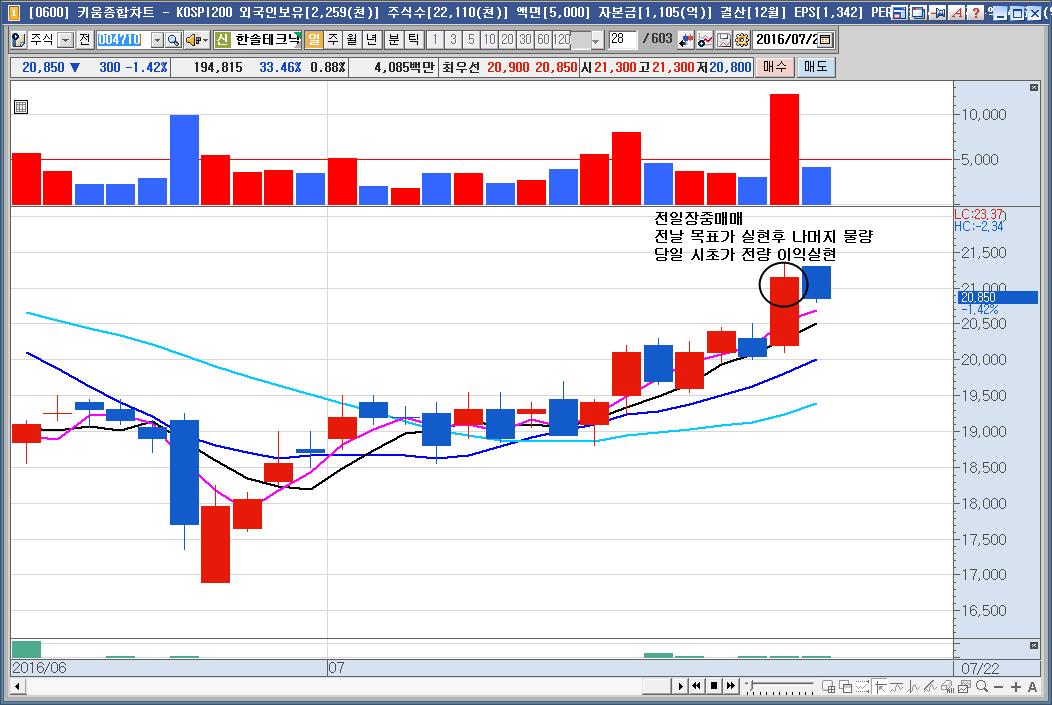Image resolution: width=1052 pixels, height=705 pixels.
Task: Click the grid table icon atop the volume panel
Action: click(x=21, y=107)
